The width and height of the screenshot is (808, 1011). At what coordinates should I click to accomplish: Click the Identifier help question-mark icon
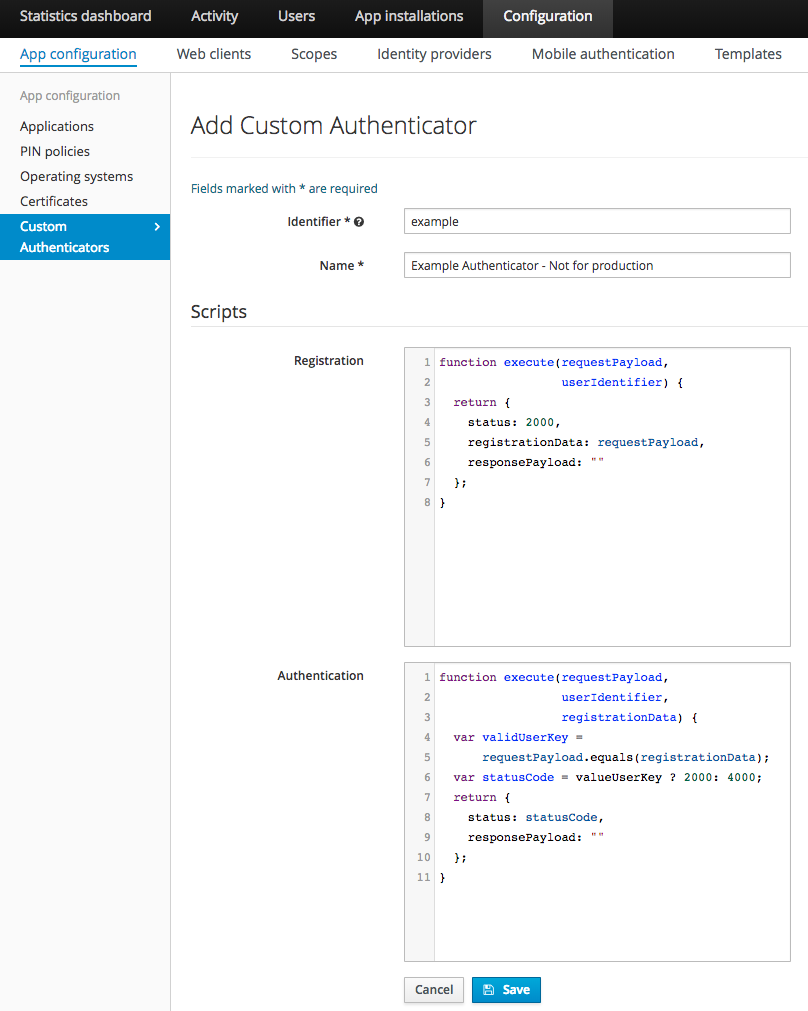(x=359, y=222)
